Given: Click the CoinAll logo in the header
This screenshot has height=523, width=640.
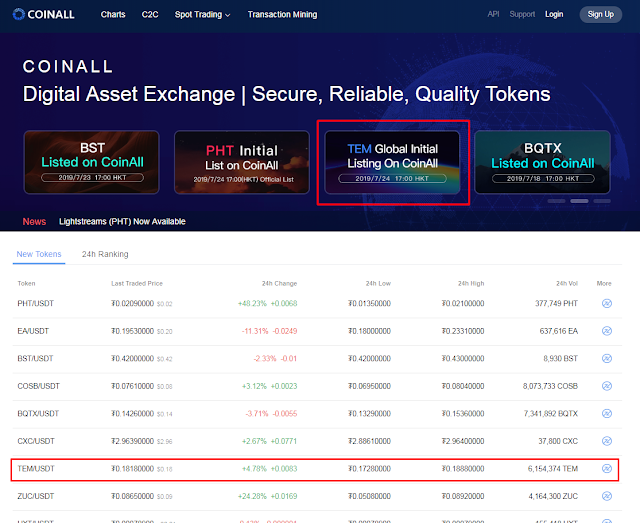Looking at the screenshot, I should (x=43, y=14).
